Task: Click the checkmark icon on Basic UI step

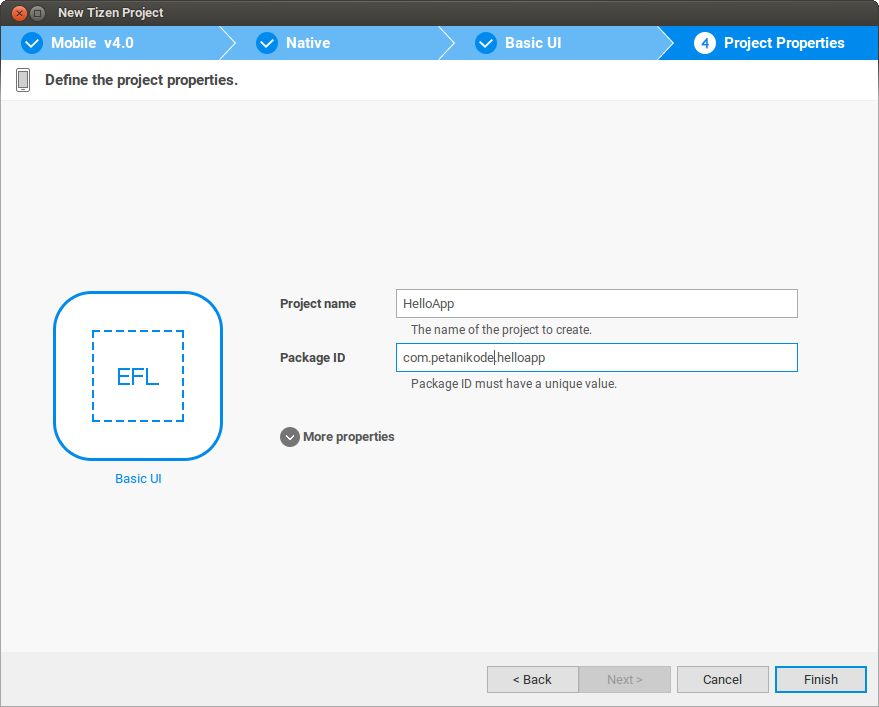Action: click(486, 43)
